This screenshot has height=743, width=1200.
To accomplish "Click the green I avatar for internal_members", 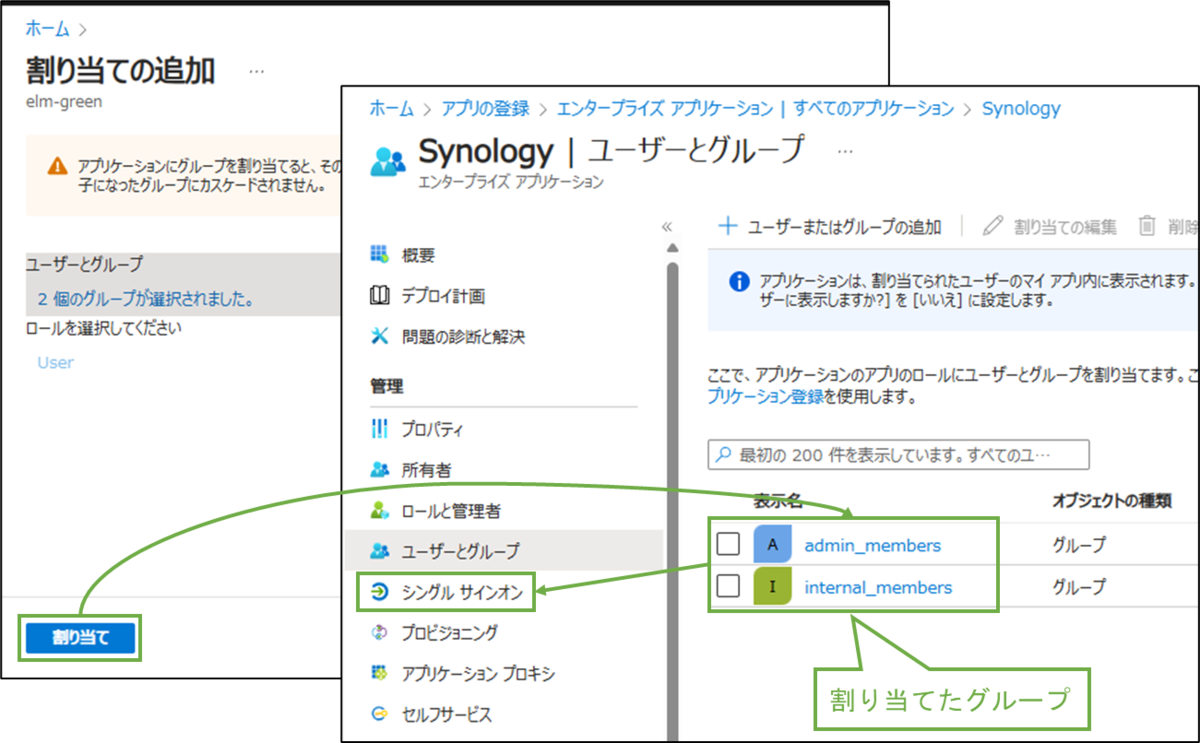I will (772, 587).
